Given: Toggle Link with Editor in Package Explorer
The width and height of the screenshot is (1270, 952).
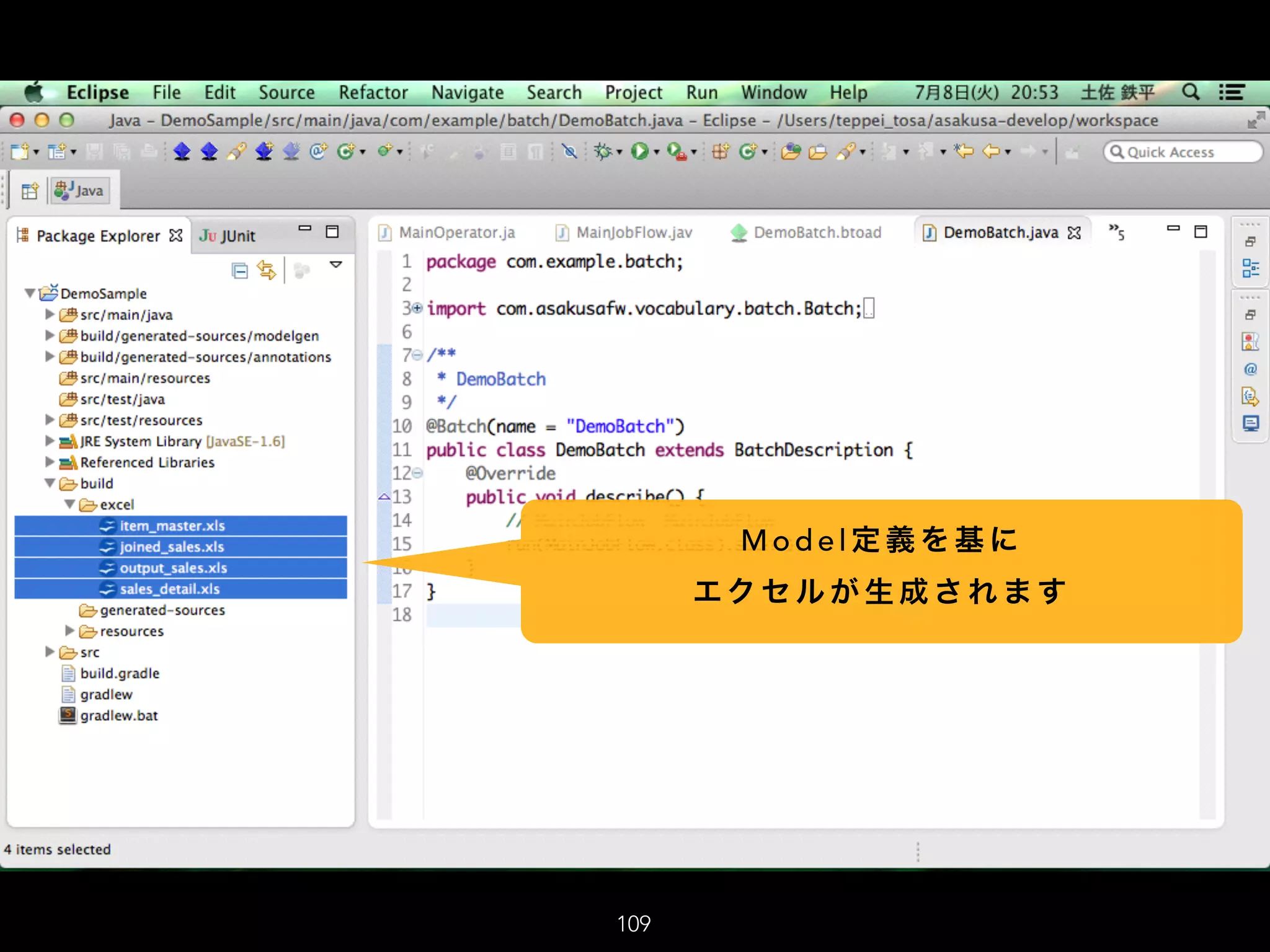Looking at the screenshot, I should [267, 271].
